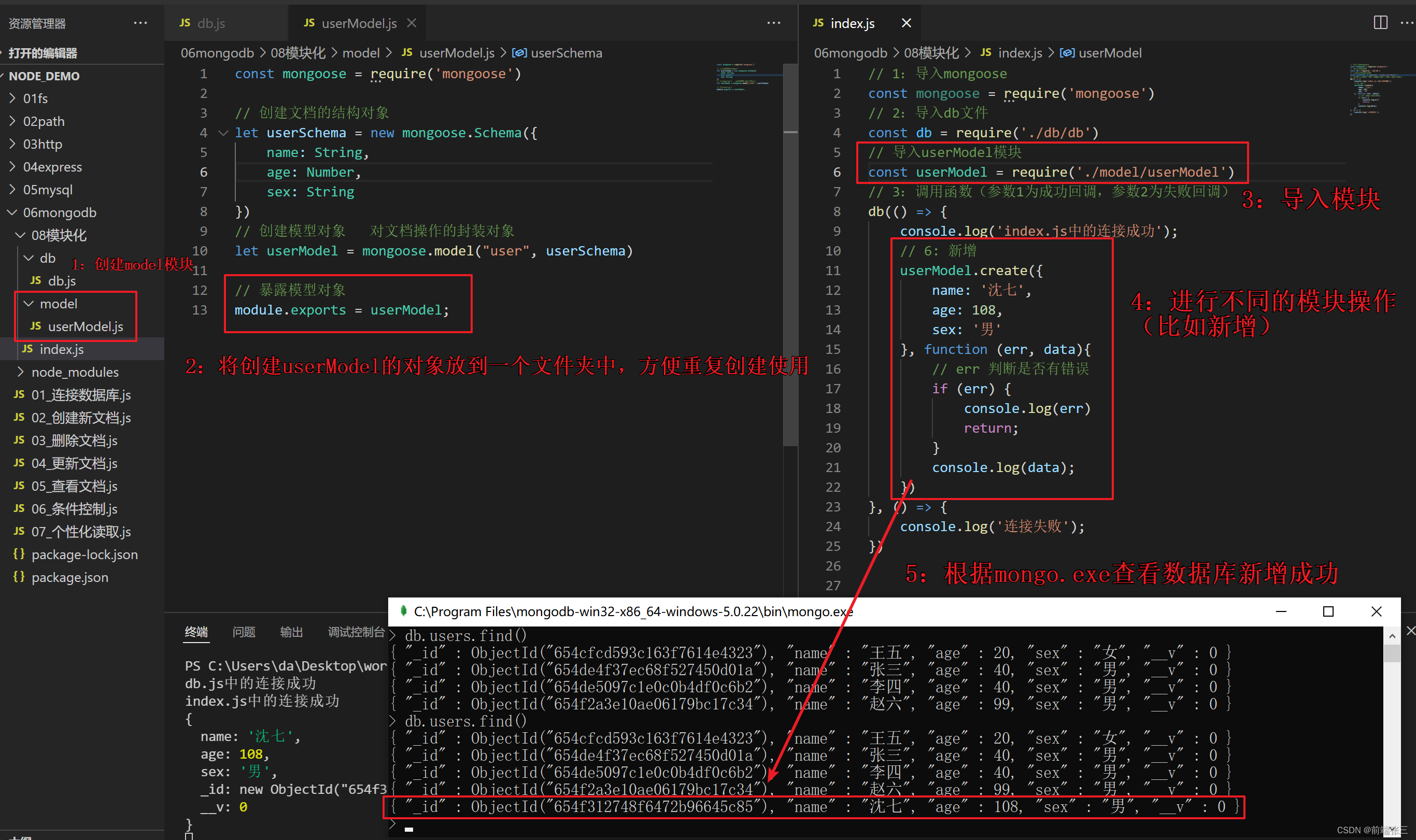
Task: Open db.js file in the db folder
Action: pos(62,281)
